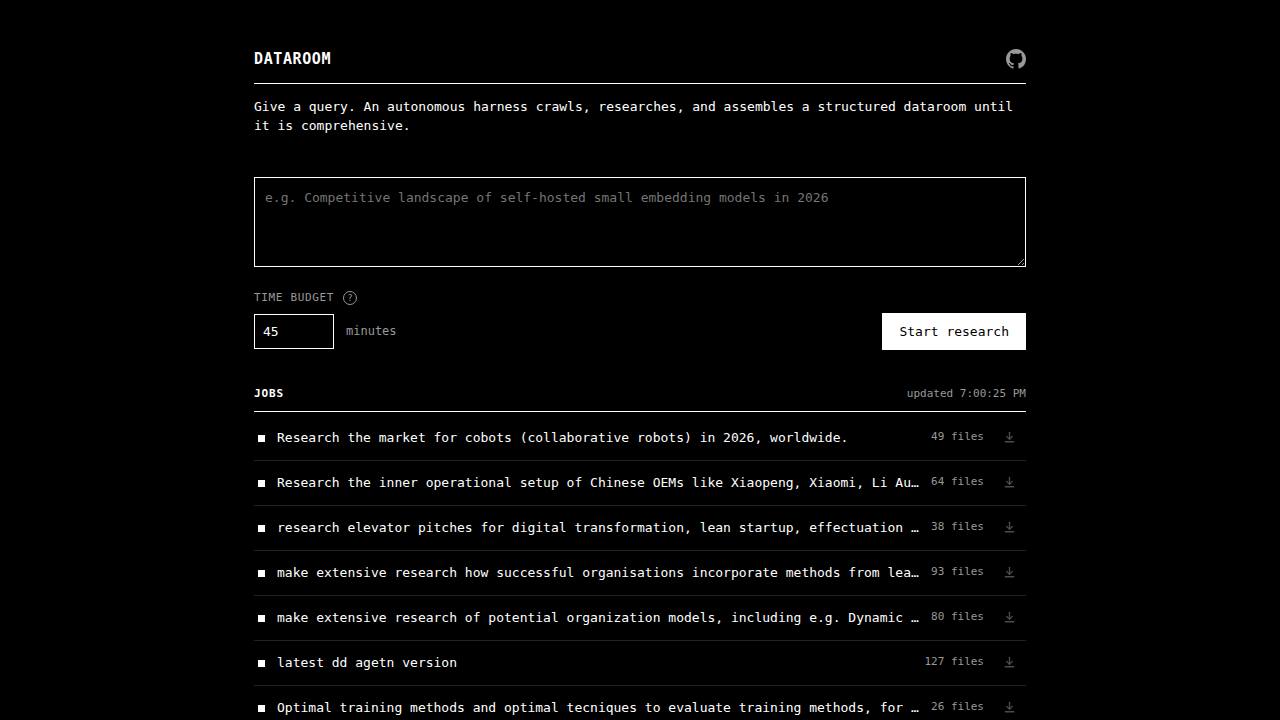Viewport: 1280px width, 720px height.
Task: Click the status square of Chinese OEMs job
Action: click(x=262, y=483)
